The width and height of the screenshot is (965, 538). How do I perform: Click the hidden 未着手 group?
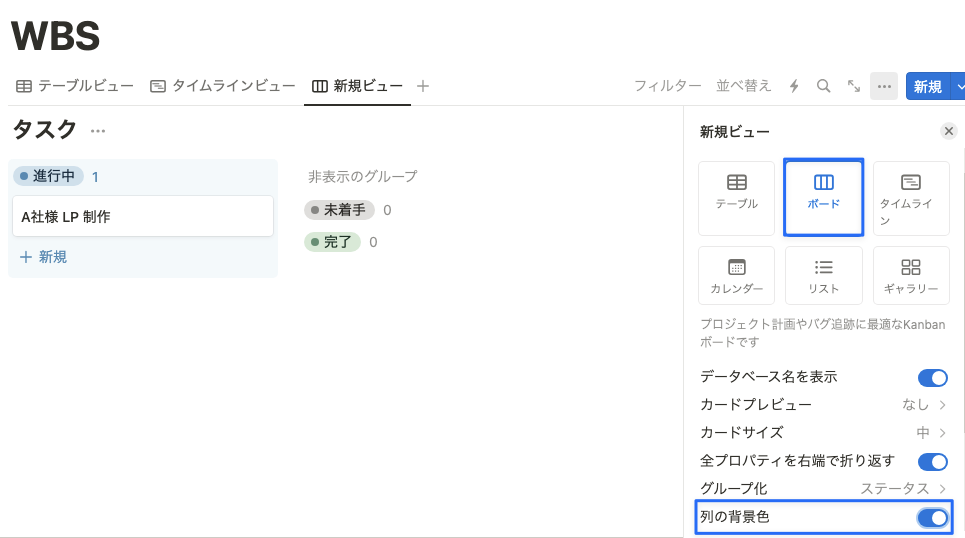click(339, 210)
